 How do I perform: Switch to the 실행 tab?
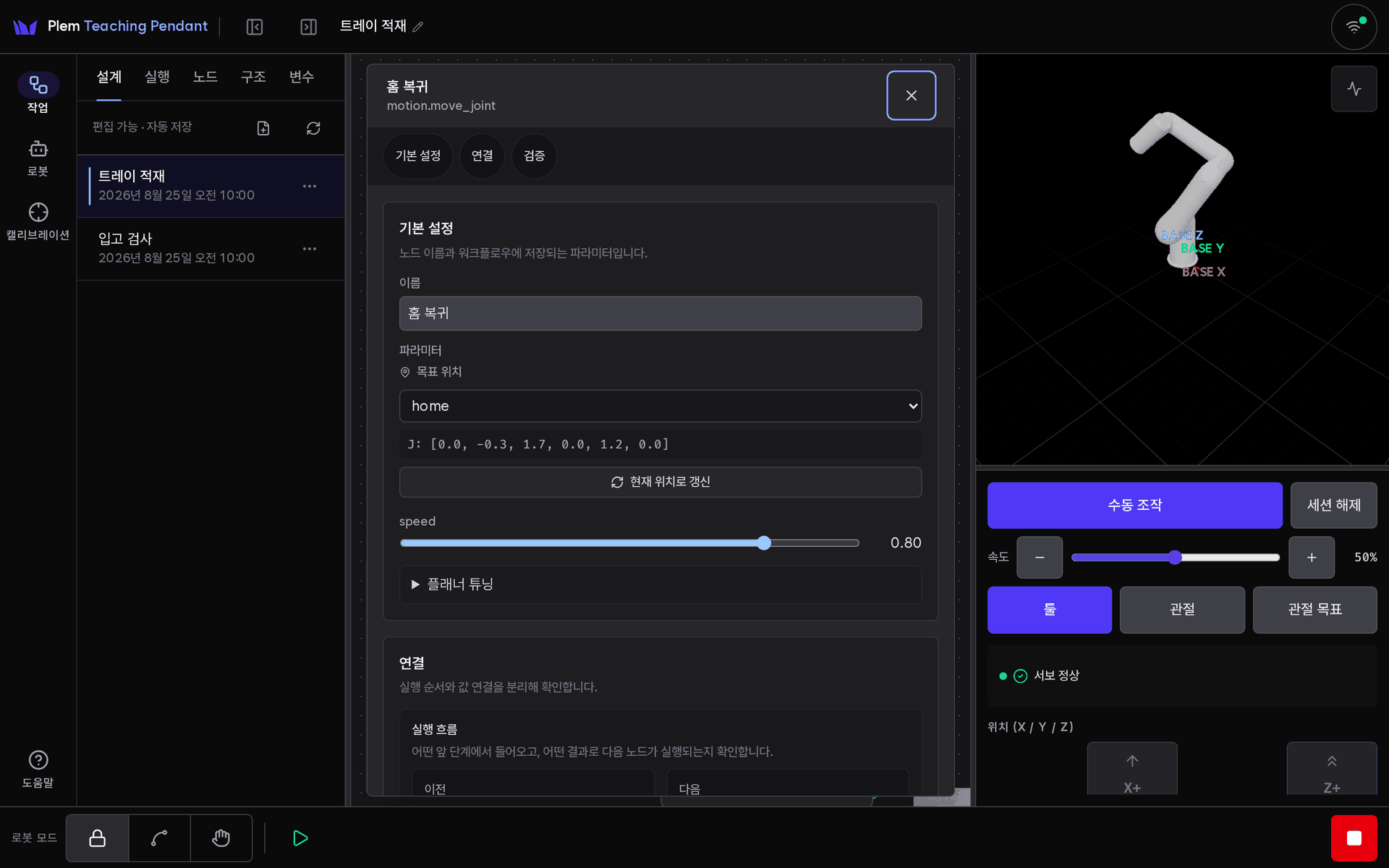[x=157, y=77]
